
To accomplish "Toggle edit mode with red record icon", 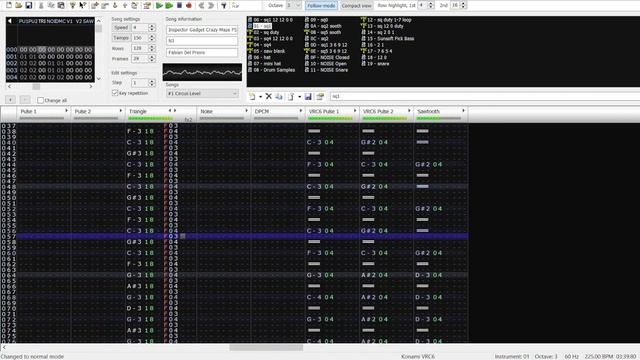I will (189, 5).
